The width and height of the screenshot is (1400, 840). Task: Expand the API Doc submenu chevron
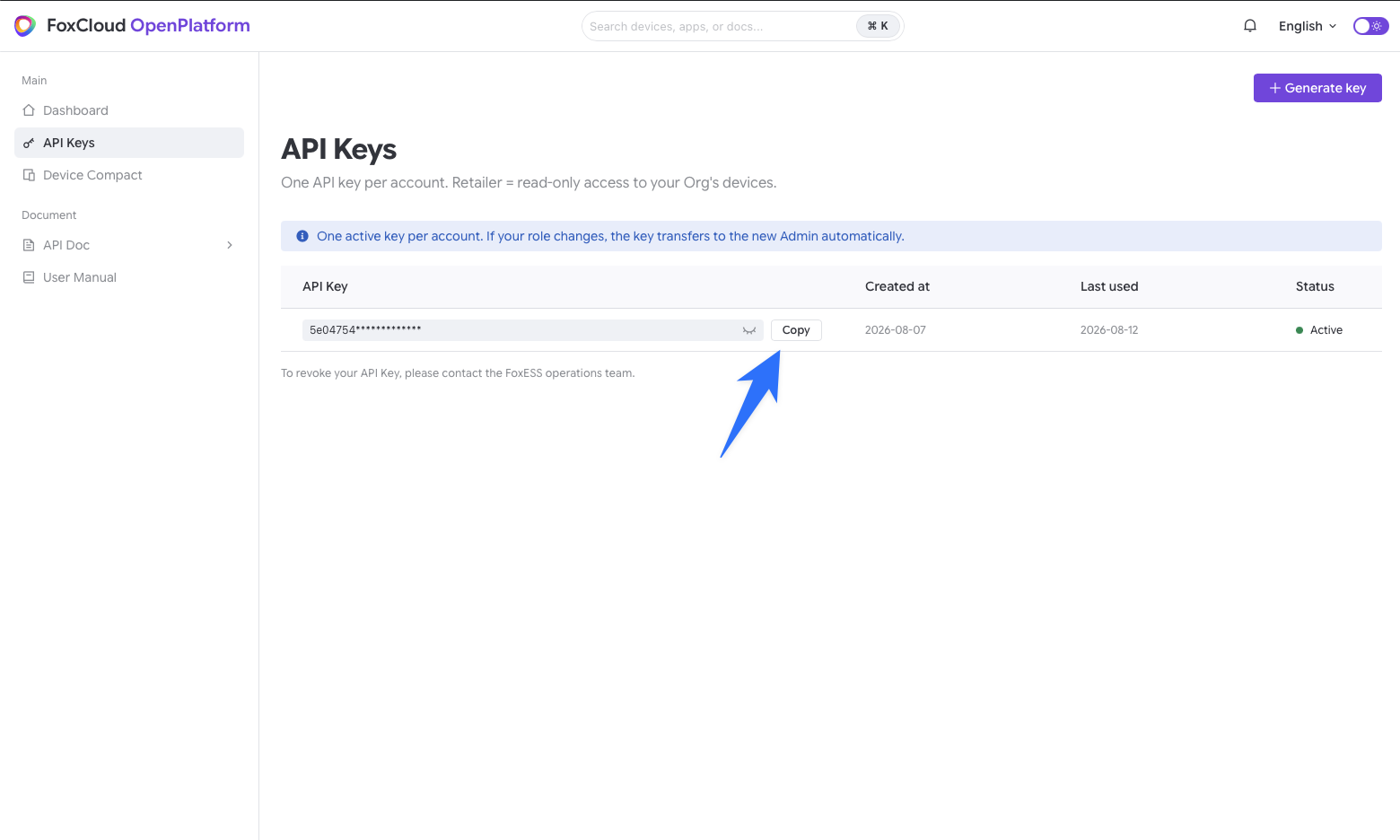pos(230,245)
